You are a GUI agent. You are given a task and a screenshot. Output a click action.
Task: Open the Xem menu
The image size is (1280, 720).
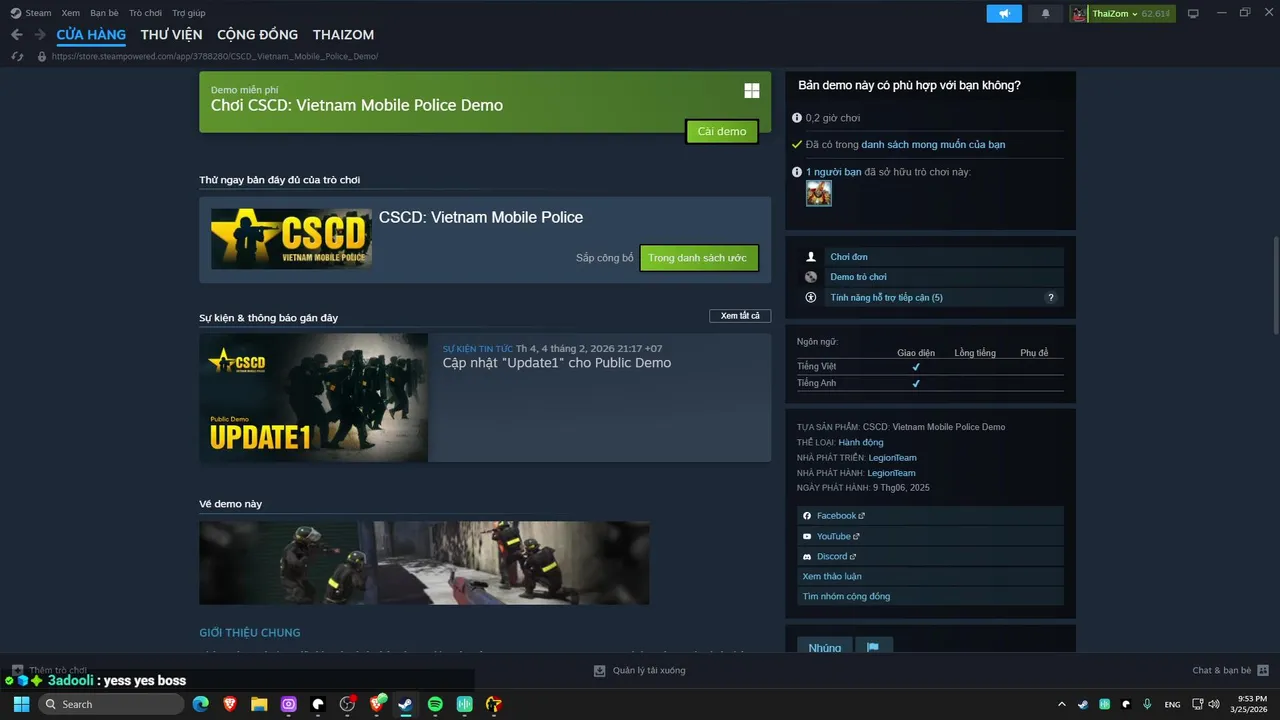tap(70, 13)
